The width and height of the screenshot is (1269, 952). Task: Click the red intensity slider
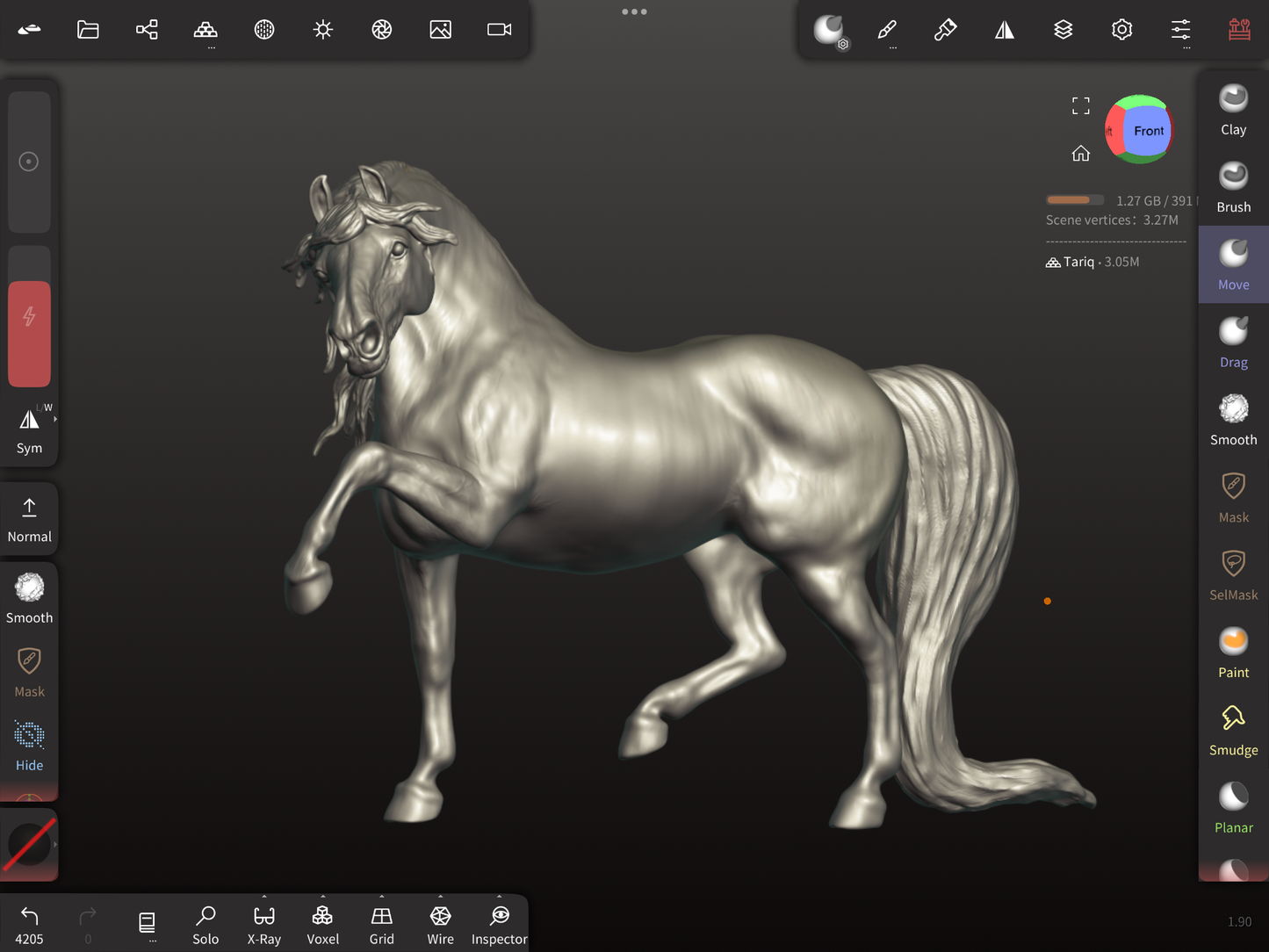(29, 334)
